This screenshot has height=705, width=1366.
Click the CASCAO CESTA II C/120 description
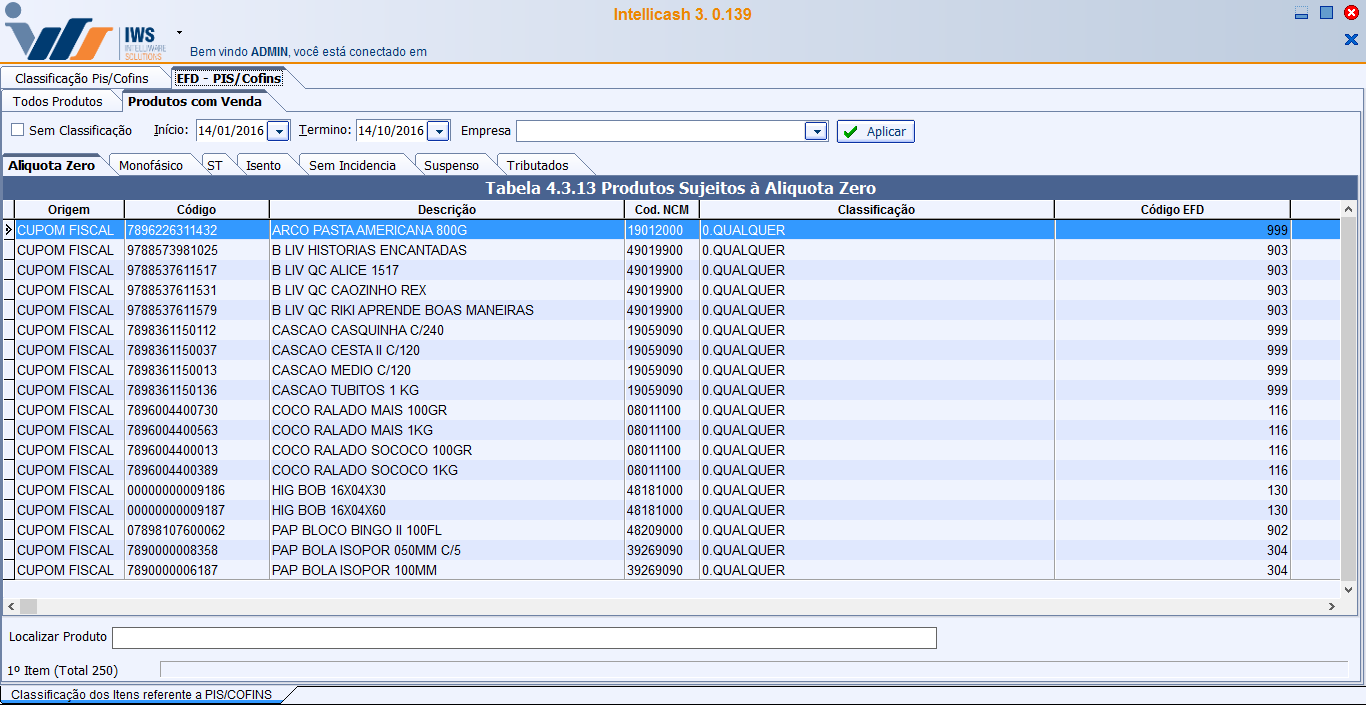346,350
